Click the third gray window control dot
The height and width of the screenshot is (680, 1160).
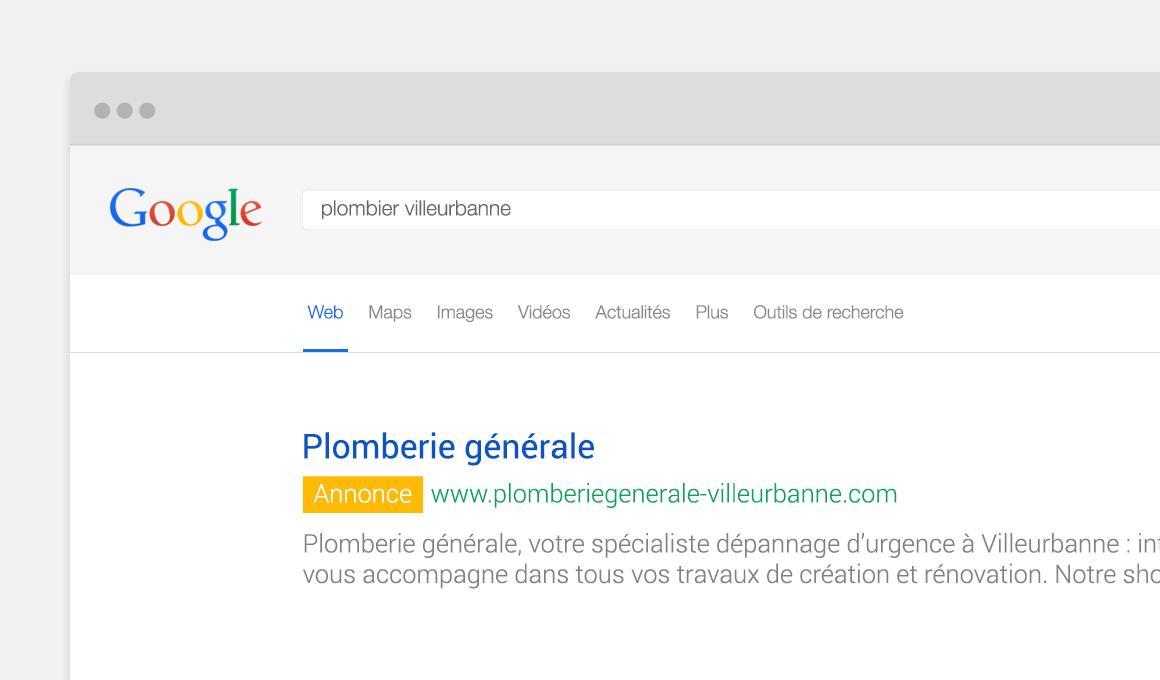[147, 110]
